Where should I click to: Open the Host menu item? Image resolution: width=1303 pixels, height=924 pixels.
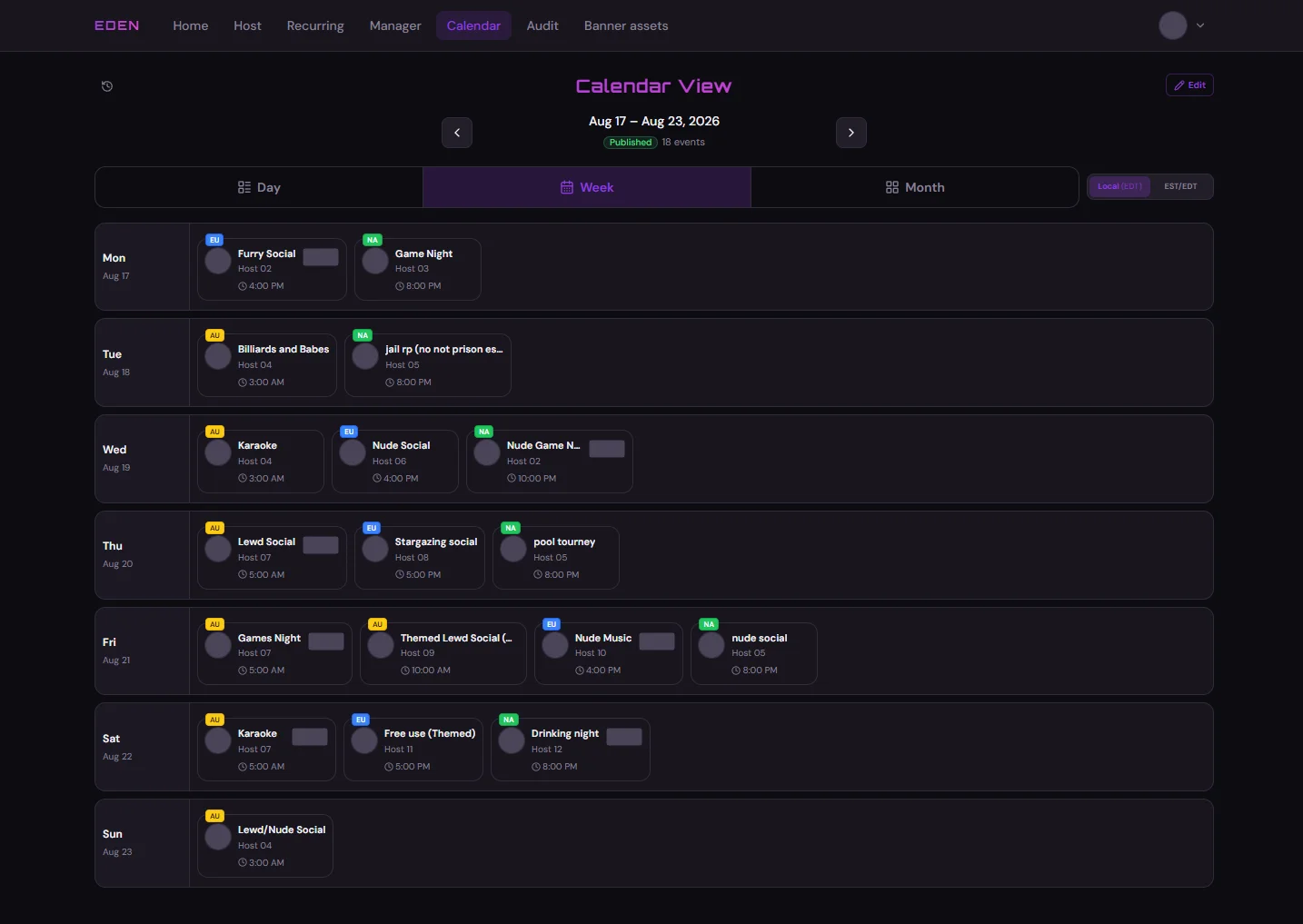(x=247, y=25)
